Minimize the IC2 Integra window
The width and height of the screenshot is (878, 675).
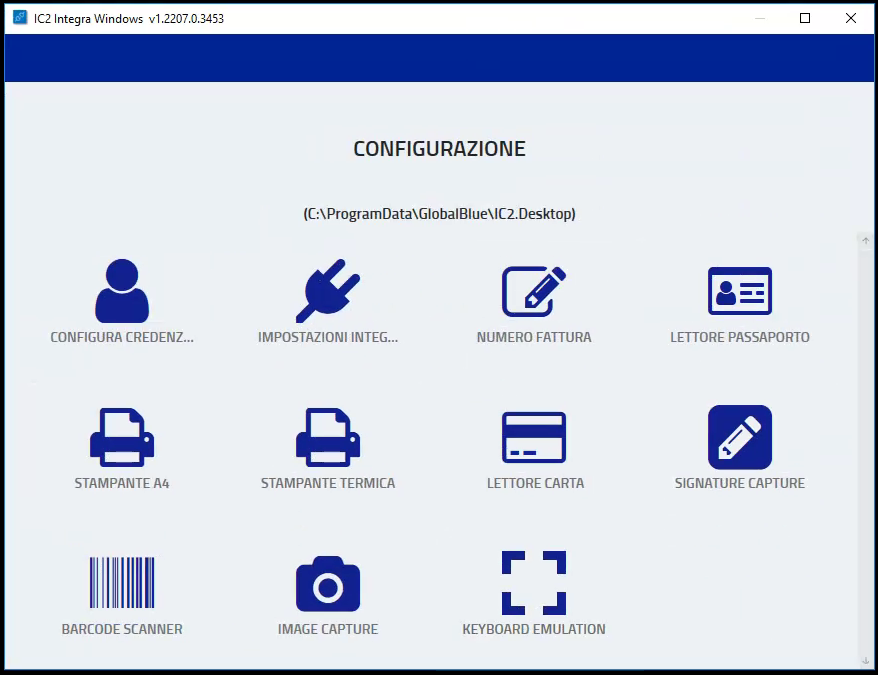pyautogui.click(x=760, y=18)
